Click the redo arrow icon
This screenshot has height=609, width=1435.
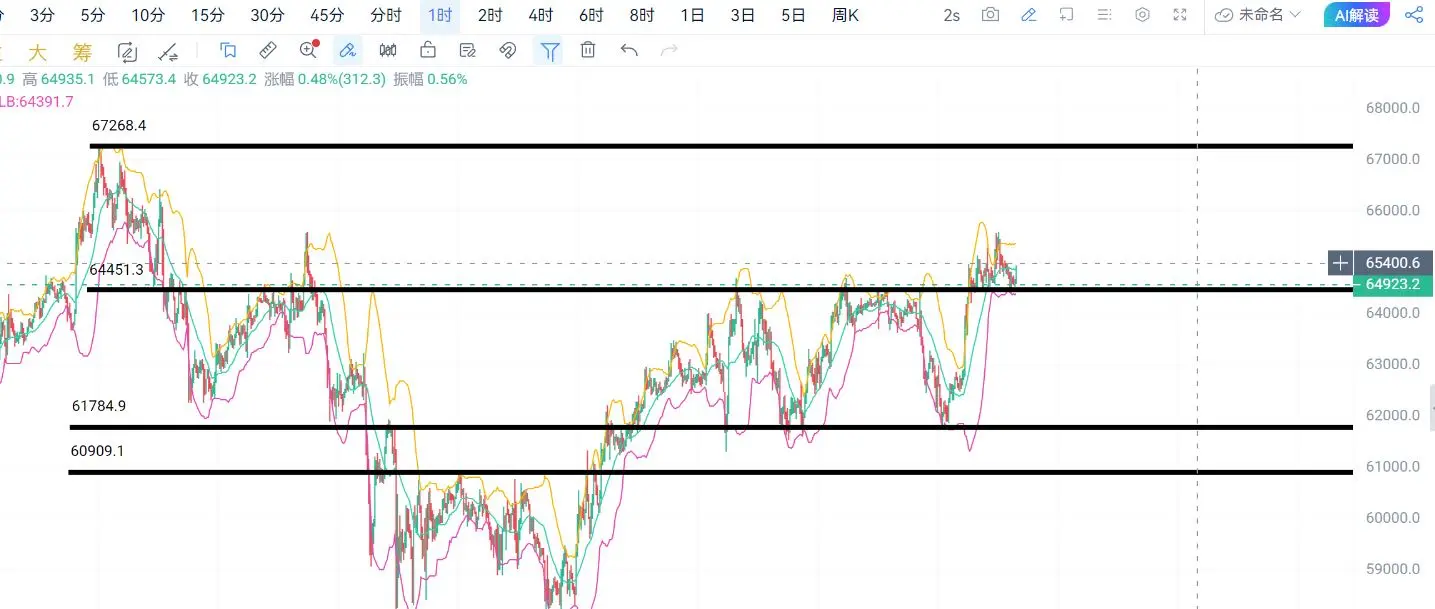pyautogui.click(x=669, y=50)
